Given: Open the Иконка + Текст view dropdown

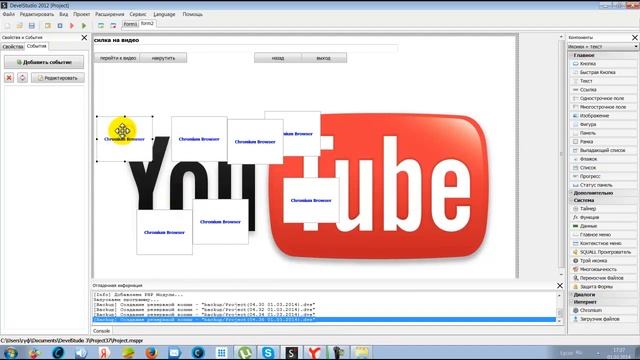Looking at the screenshot, I should (603, 47).
